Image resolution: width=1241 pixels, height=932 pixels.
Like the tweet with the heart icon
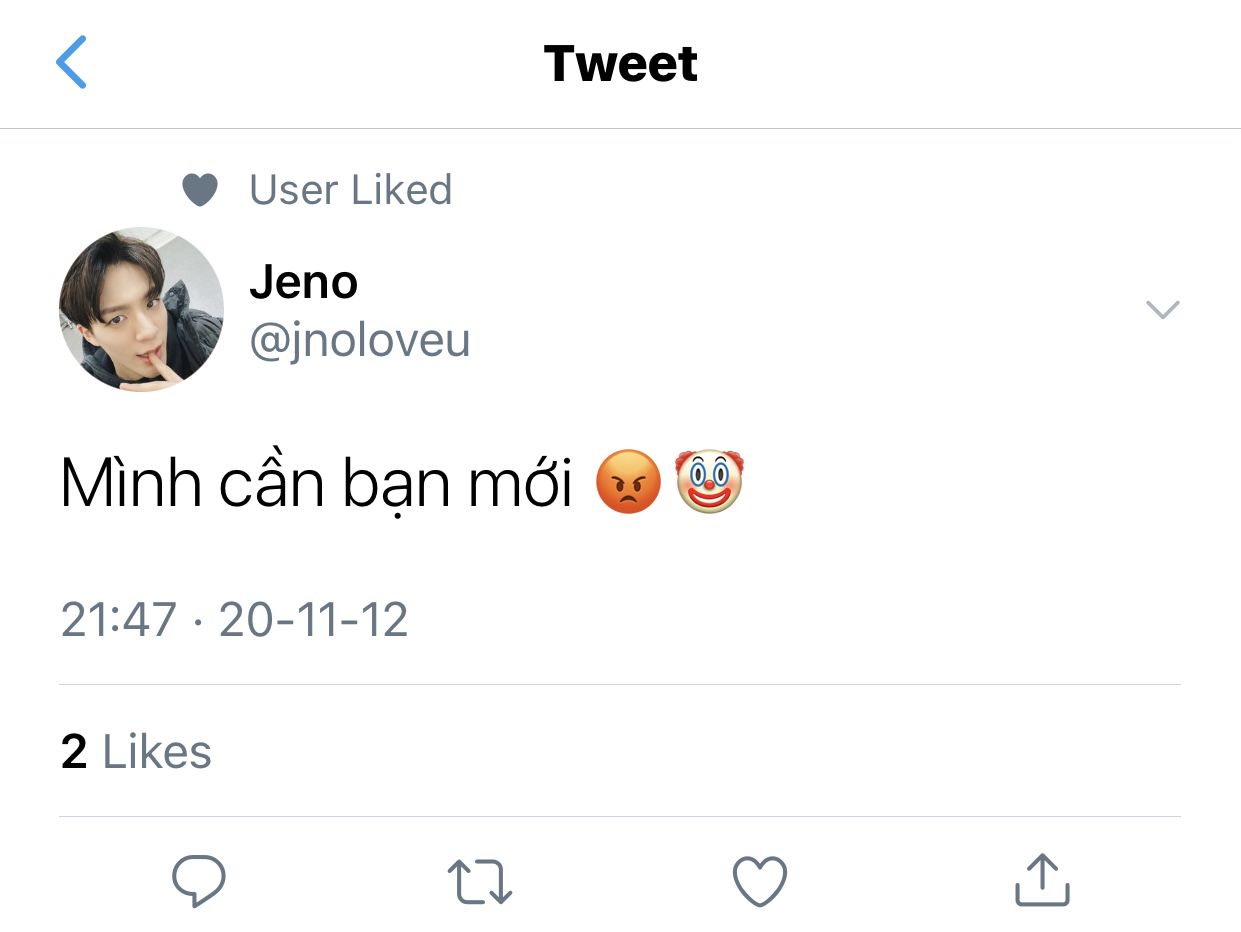coord(760,881)
